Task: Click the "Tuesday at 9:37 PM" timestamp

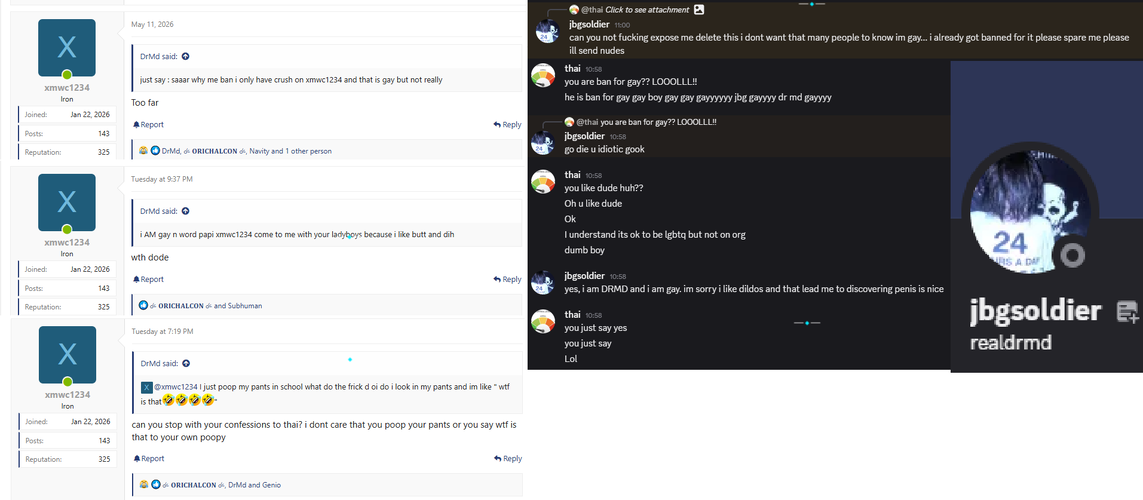Action: pyautogui.click(x=162, y=179)
